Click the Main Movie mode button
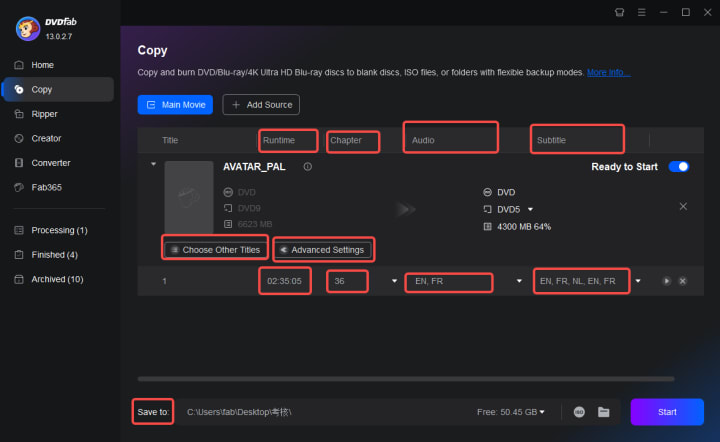 pos(175,105)
